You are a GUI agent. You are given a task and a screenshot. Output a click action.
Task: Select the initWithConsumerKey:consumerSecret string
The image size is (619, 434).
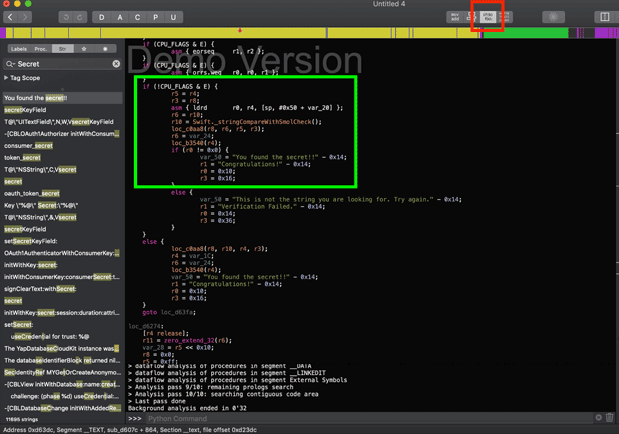tap(62, 277)
